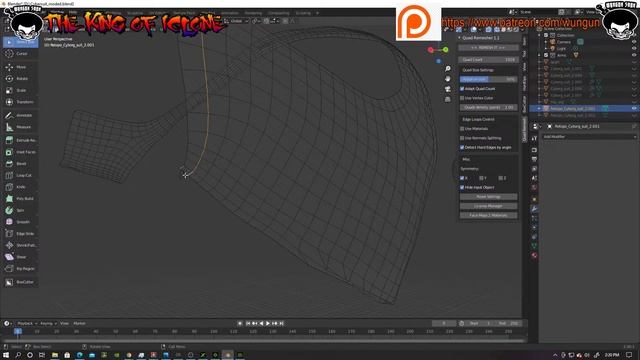Viewport: 640px width, 360px height.
Task: Expand the Light item in outliner
Action: [x=546, y=49]
